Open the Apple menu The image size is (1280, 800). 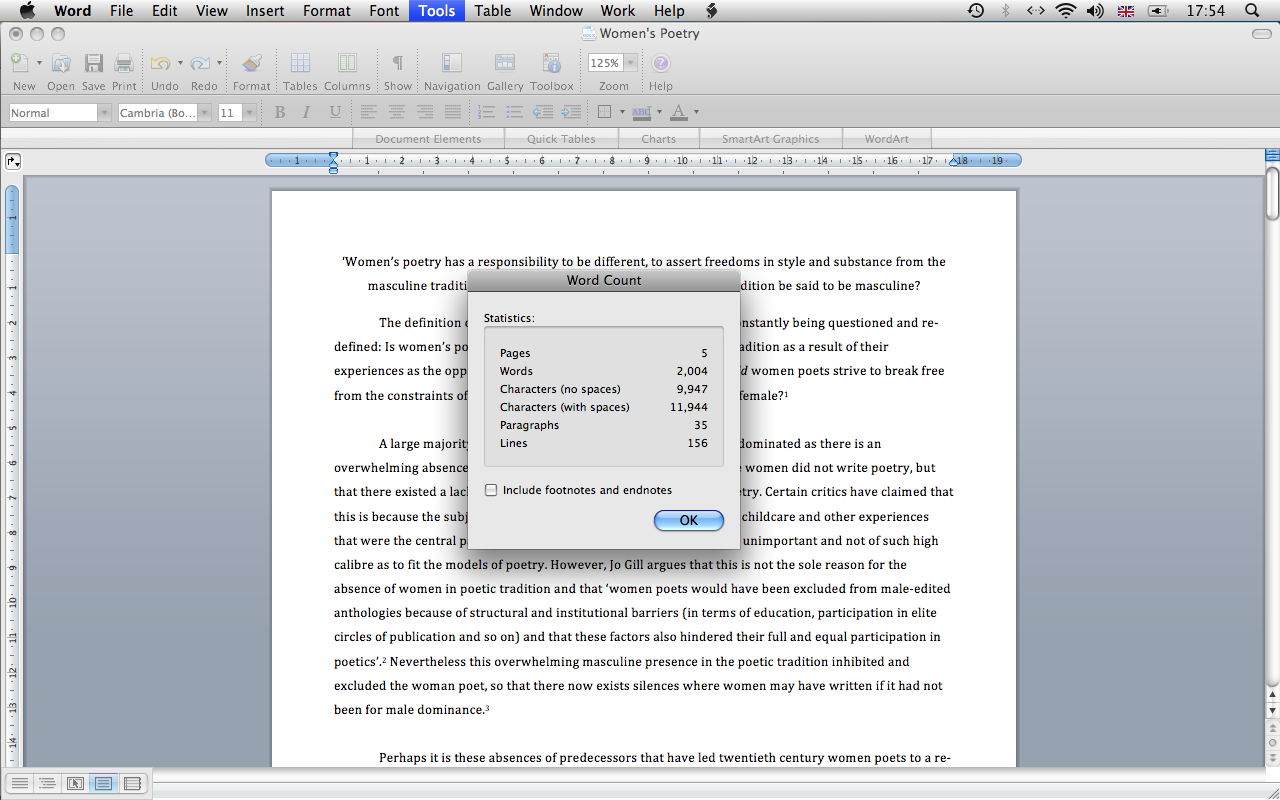(x=27, y=11)
